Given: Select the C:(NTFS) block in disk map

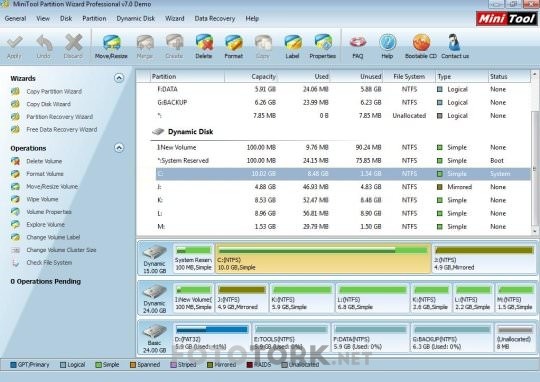Looking at the screenshot, I should 323,258.
